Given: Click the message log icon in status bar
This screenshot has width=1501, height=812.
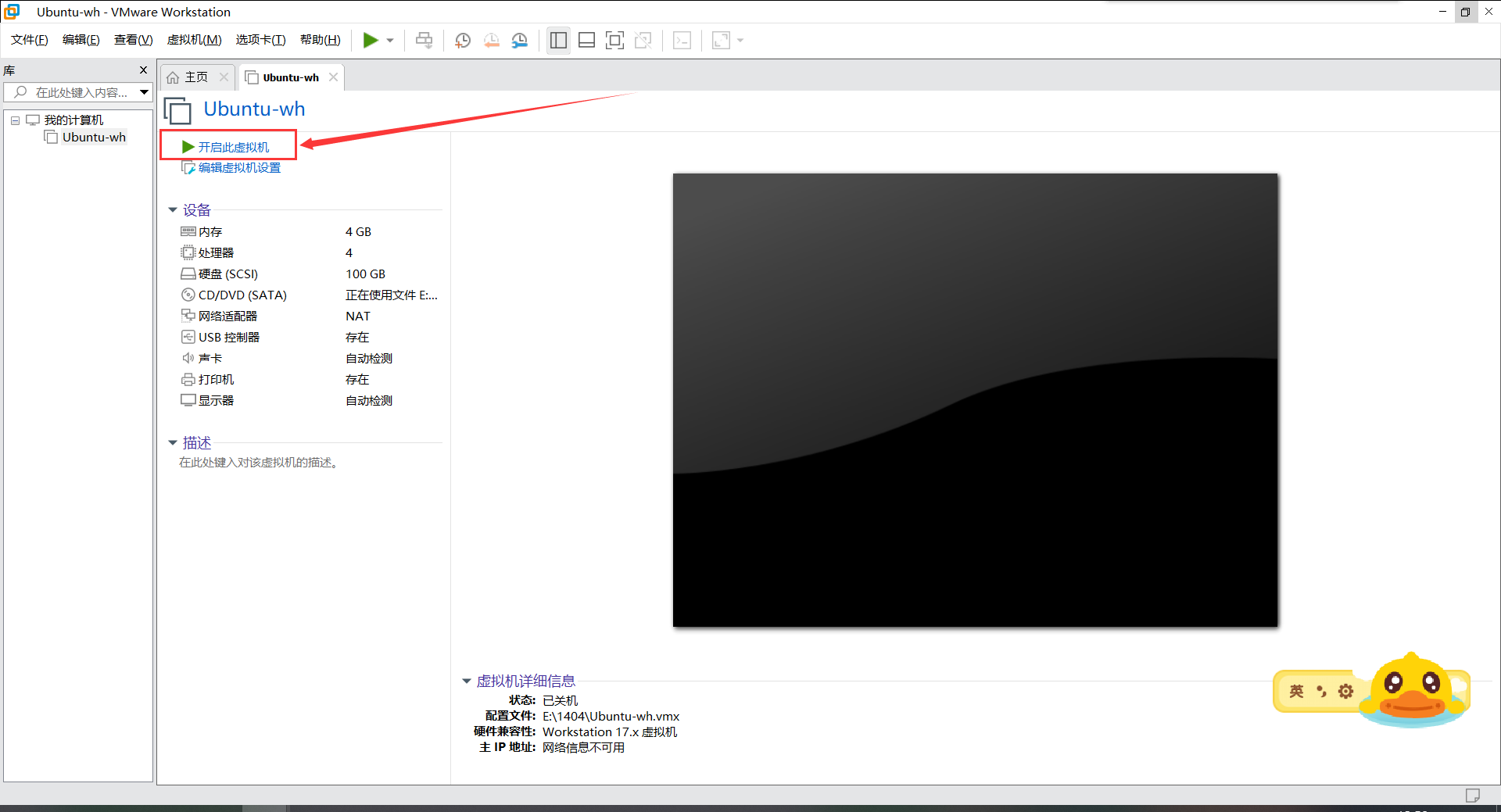Looking at the screenshot, I should click(1473, 796).
